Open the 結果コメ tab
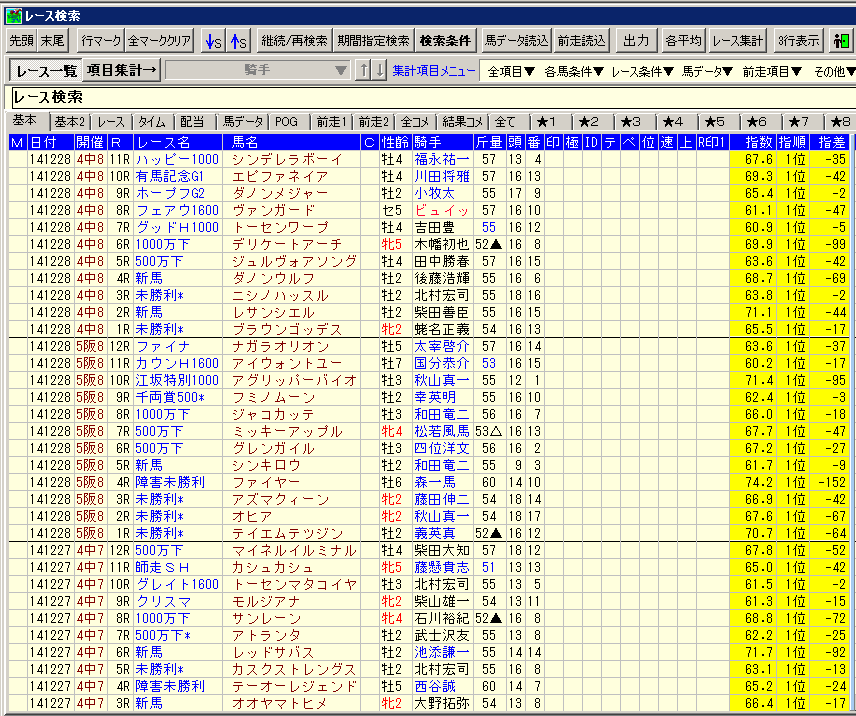This screenshot has height=716, width=856. point(462,122)
